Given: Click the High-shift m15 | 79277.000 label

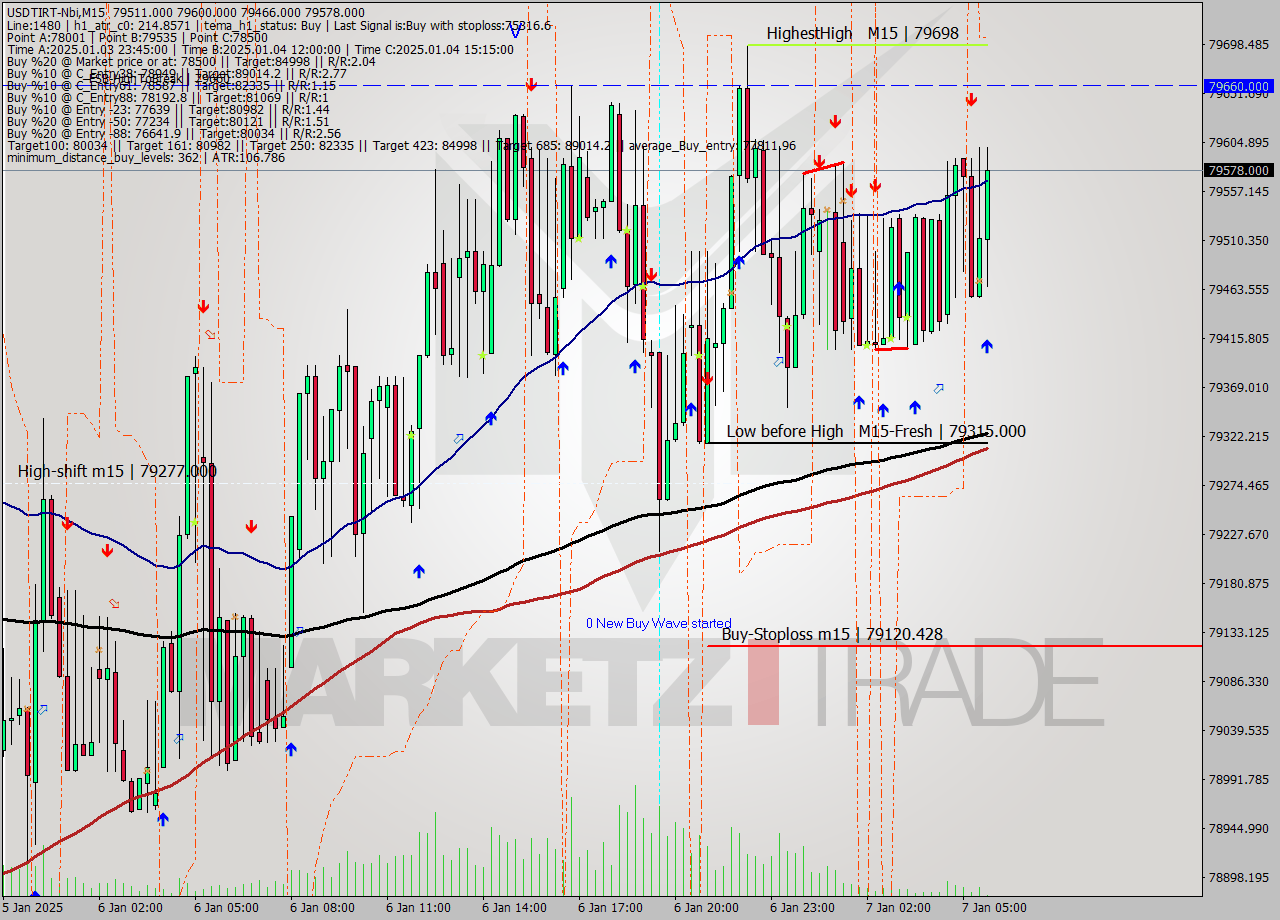Looking at the screenshot, I should (117, 470).
